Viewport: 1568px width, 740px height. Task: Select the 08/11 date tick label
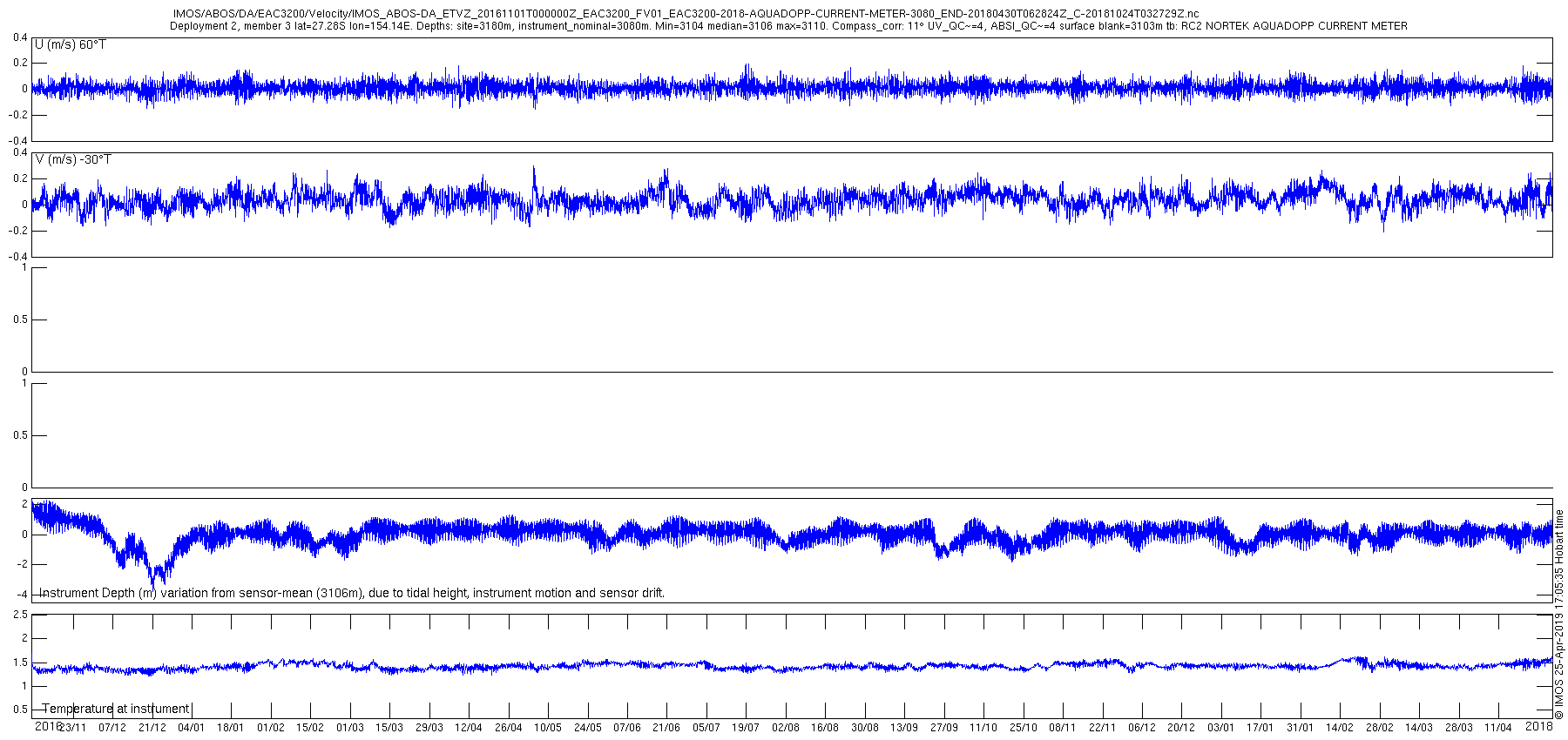(1063, 728)
